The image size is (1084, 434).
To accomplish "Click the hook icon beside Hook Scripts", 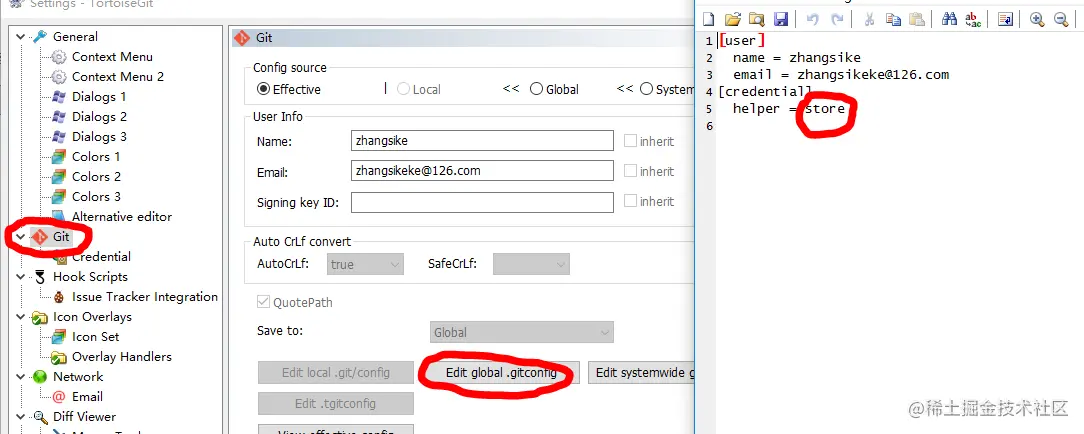I will pyautogui.click(x=40, y=277).
